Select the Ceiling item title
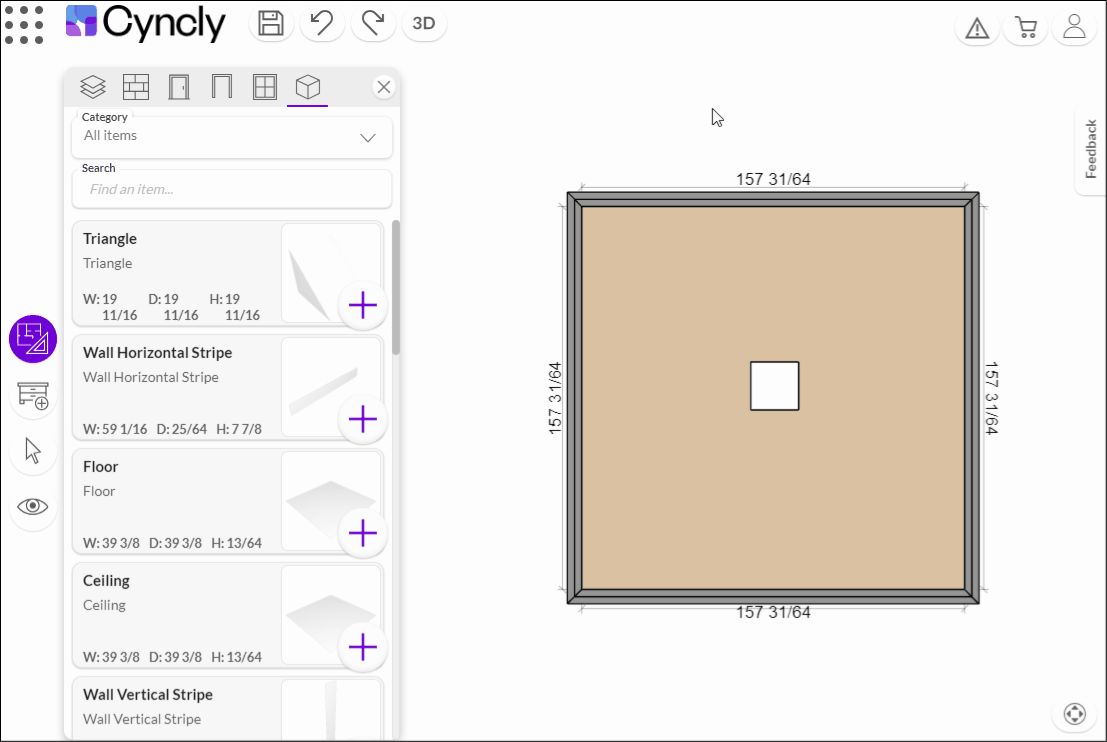 [106, 580]
